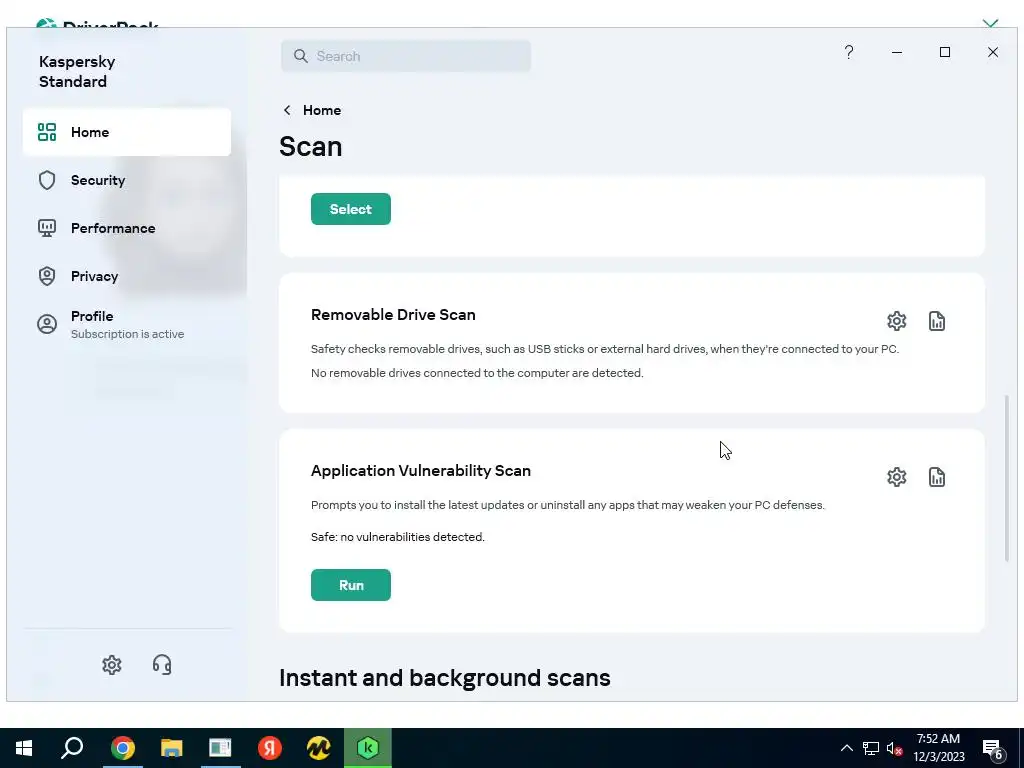
Task: Open File Explorer from the taskbar
Action: point(171,748)
